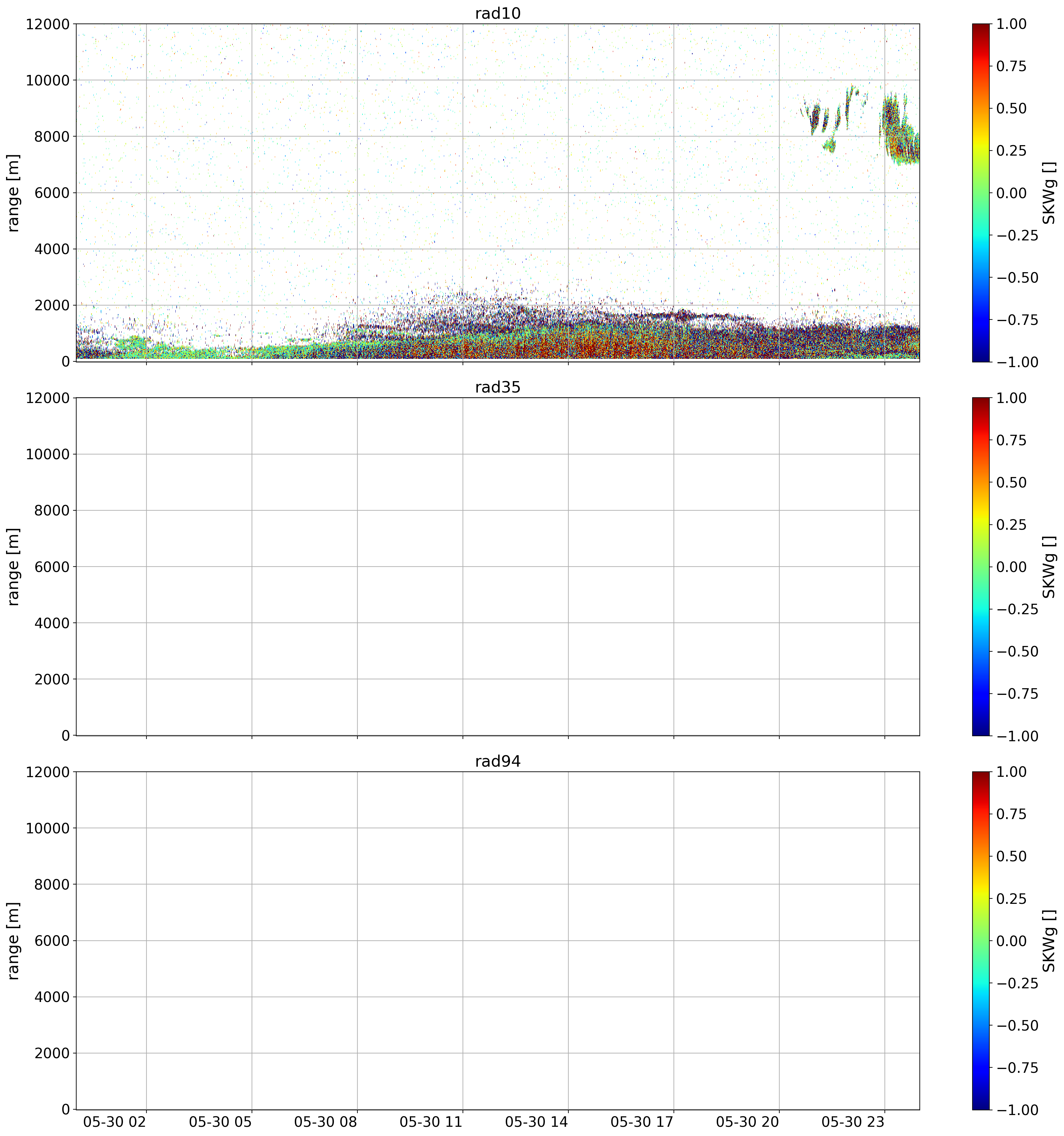
Task: Click the 0.75 tick on rad10's colorbar
Action: click(x=1011, y=66)
